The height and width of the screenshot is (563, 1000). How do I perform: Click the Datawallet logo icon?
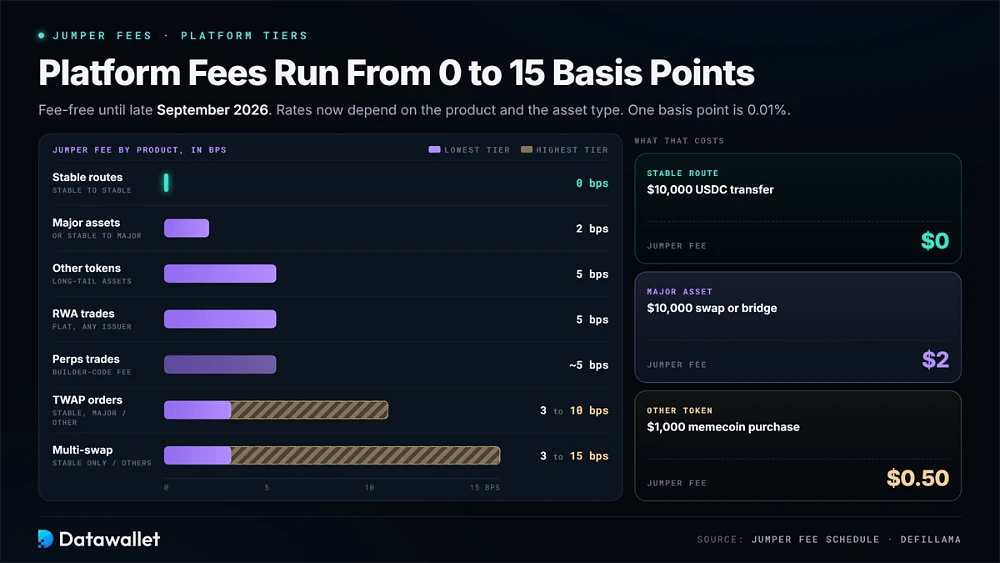pos(45,539)
